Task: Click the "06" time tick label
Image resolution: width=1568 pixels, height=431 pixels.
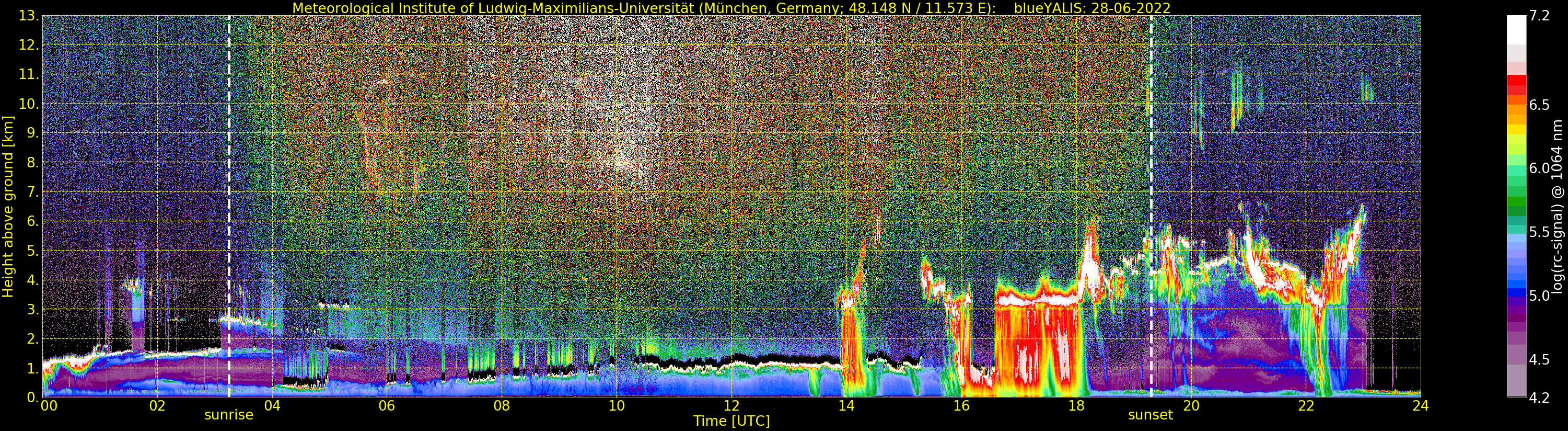Action: [387, 406]
